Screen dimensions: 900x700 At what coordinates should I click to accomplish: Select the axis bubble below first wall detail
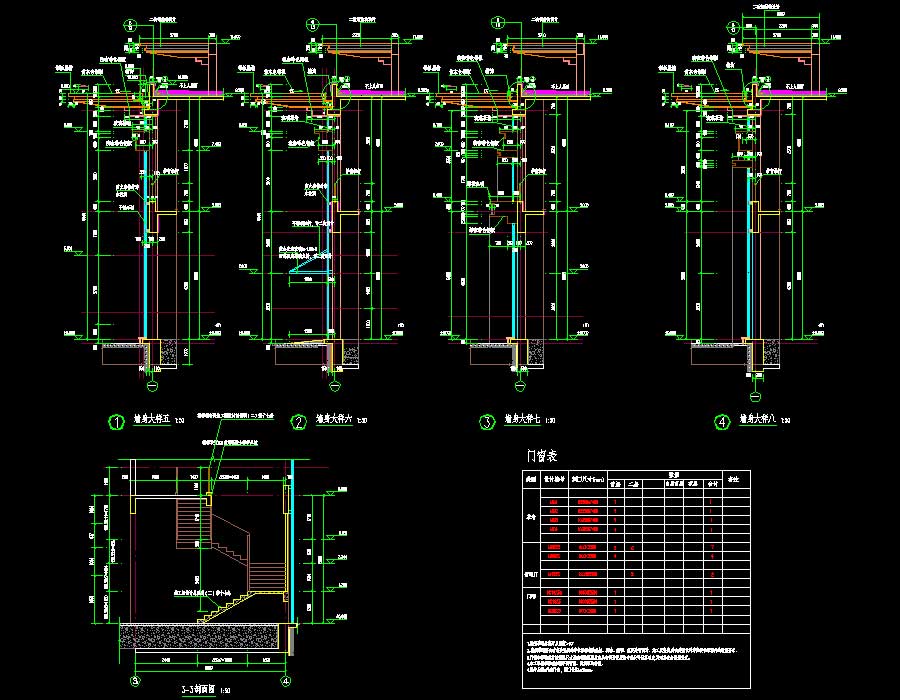pos(153,383)
